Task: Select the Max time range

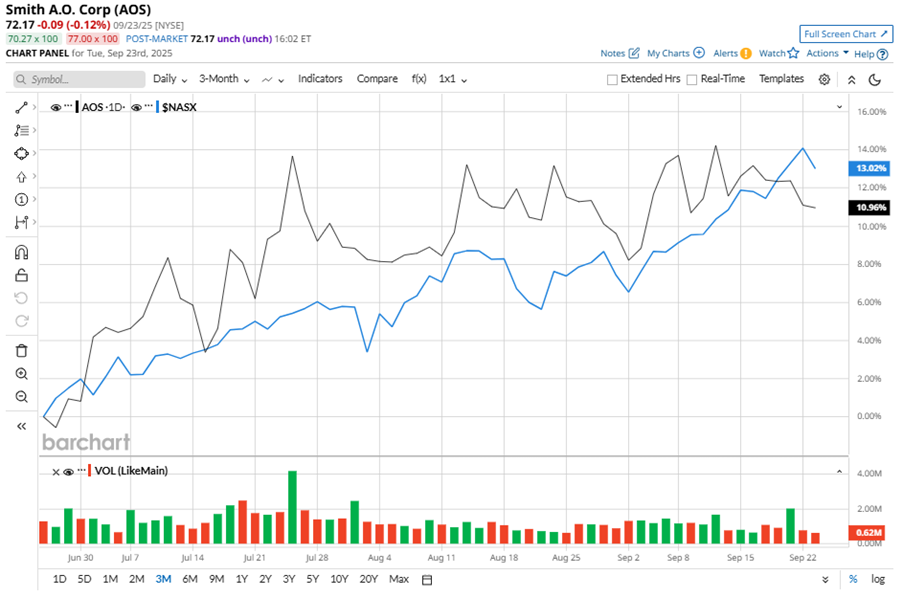Action: click(399, 579)
